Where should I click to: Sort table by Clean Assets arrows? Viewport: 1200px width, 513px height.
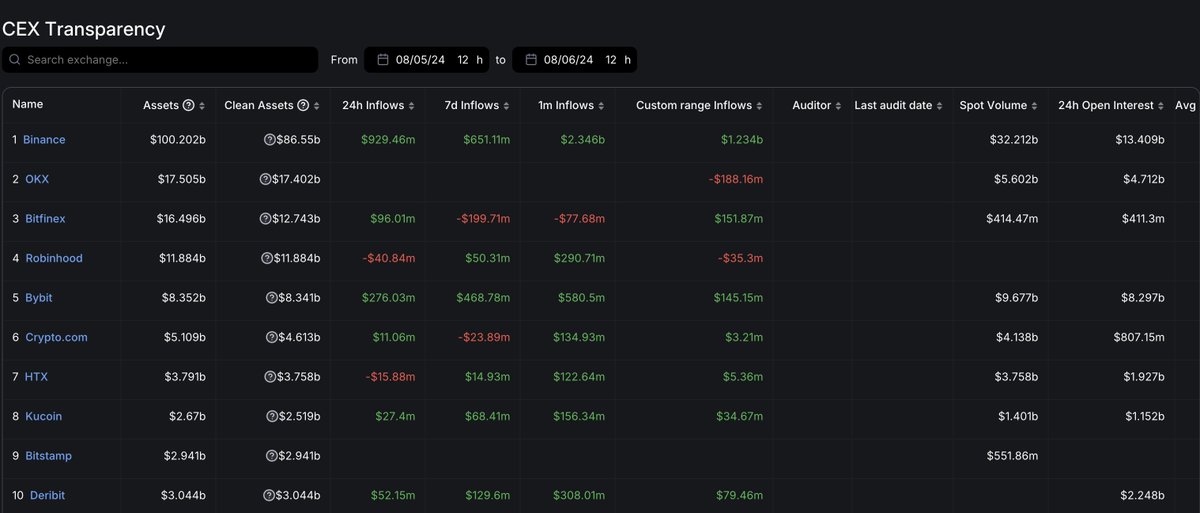tap(316, 106)
